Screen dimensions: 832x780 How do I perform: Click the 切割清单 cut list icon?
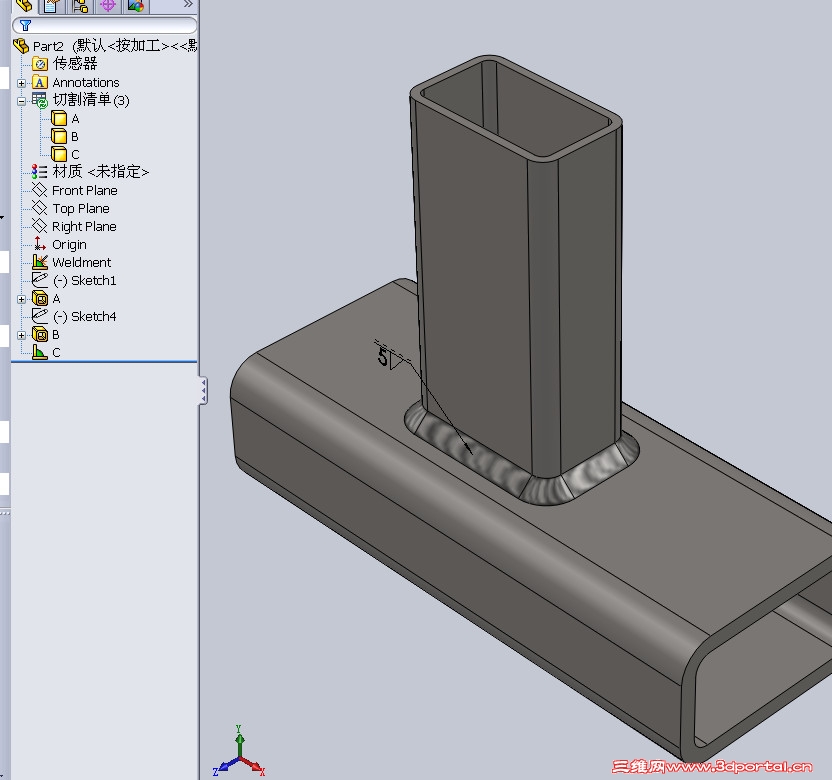pyautogui.click(x=40, y=100)
